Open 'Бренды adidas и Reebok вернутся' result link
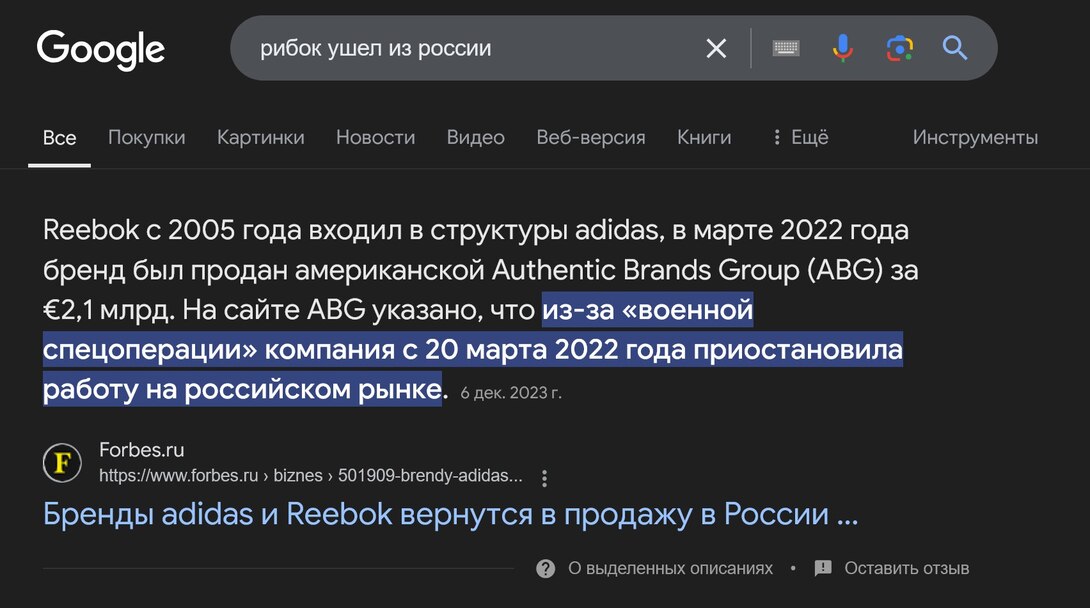This screenshot has height=608, width=1090. click(x=450, y=515)
